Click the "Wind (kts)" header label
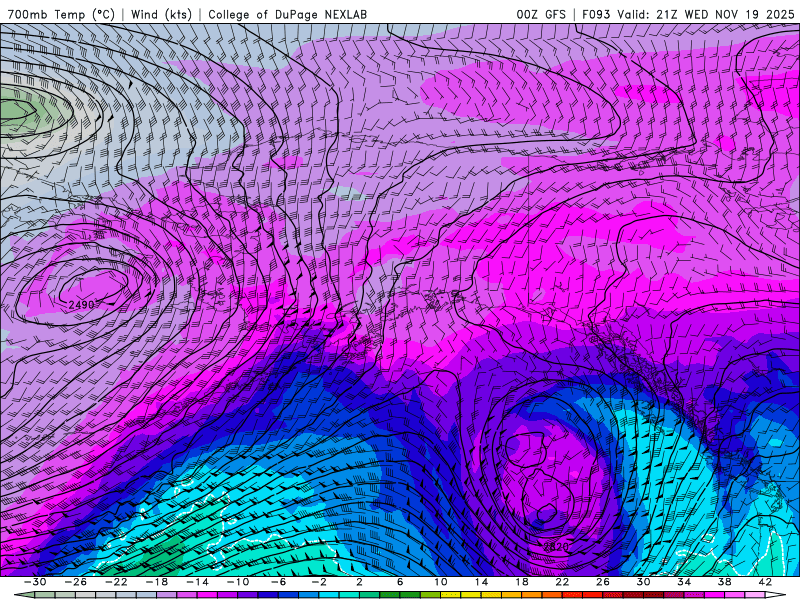Image resolution: width=800 pixels, height=600 pixels. coord(161,14)
